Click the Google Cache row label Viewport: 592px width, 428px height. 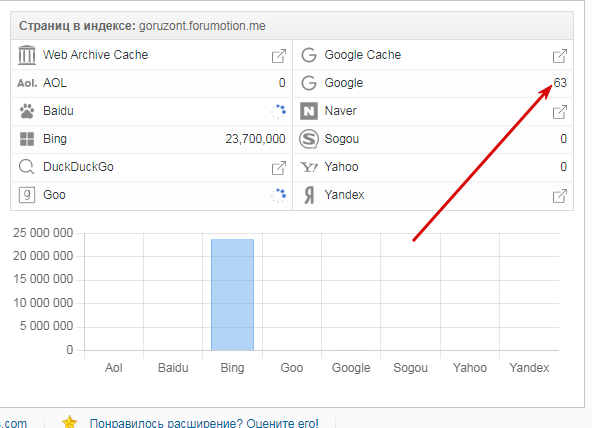point(362,55)
